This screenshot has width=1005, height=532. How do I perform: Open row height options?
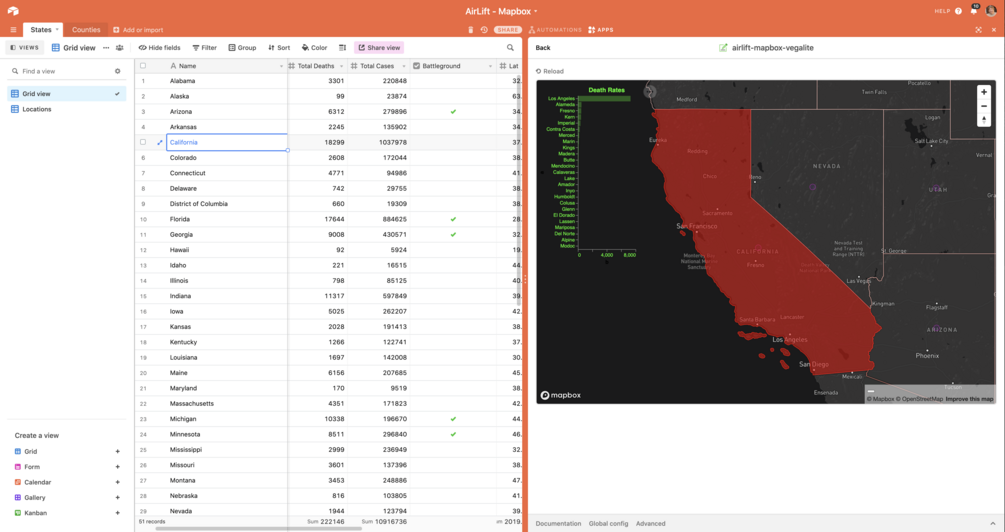coord(342,47)
